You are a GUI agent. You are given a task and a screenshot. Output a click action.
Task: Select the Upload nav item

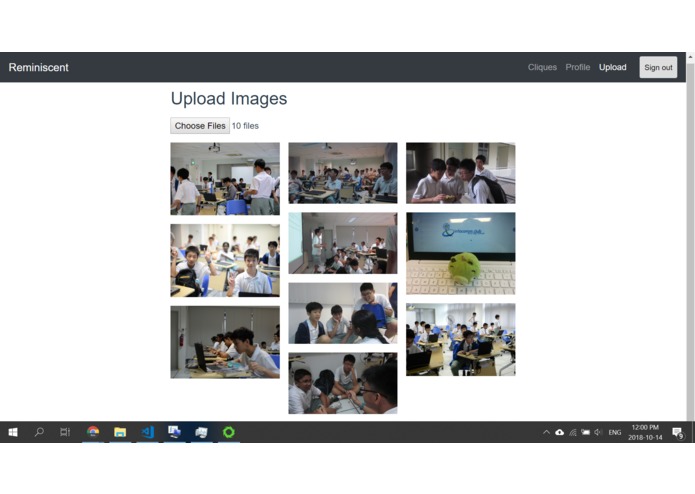pyautogui.click(x=613, y=67)
